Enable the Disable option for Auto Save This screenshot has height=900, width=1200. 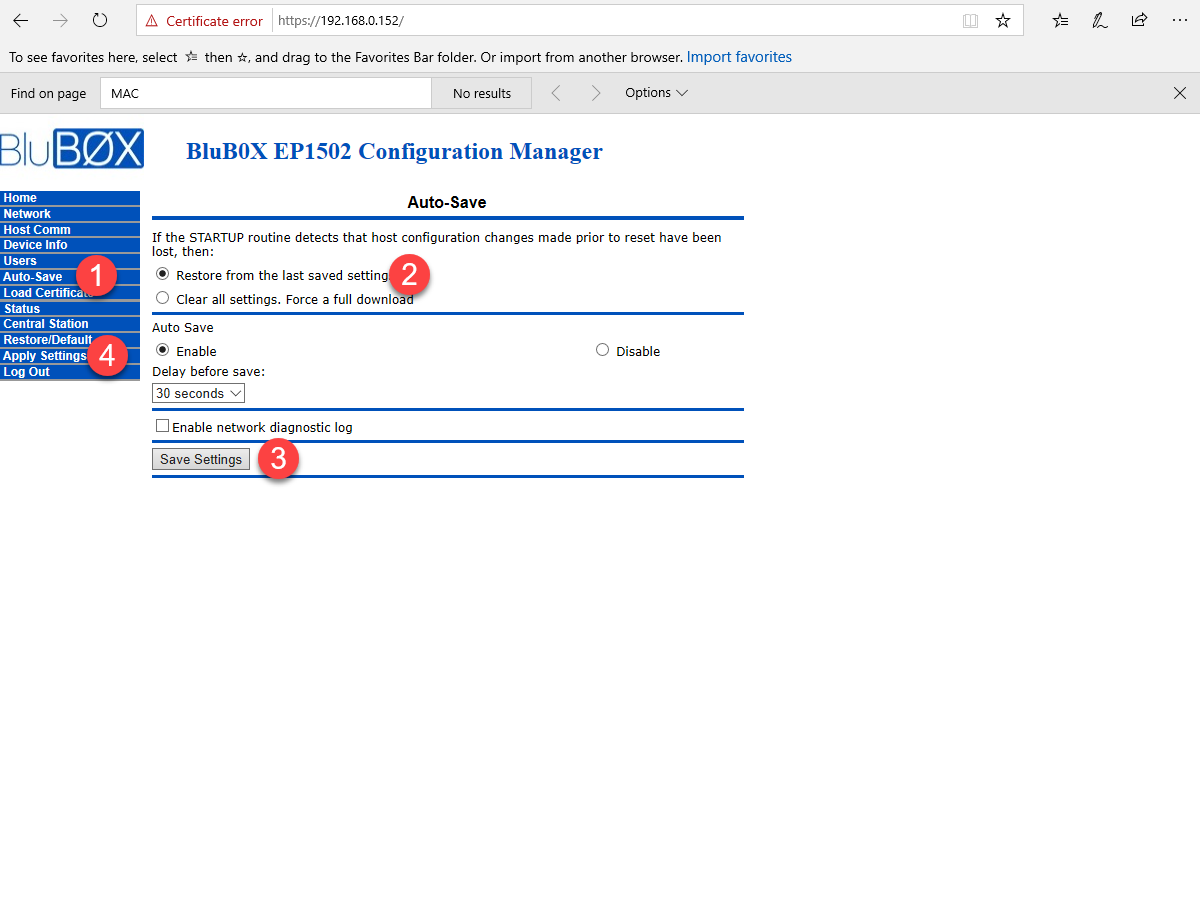(602, 349)
